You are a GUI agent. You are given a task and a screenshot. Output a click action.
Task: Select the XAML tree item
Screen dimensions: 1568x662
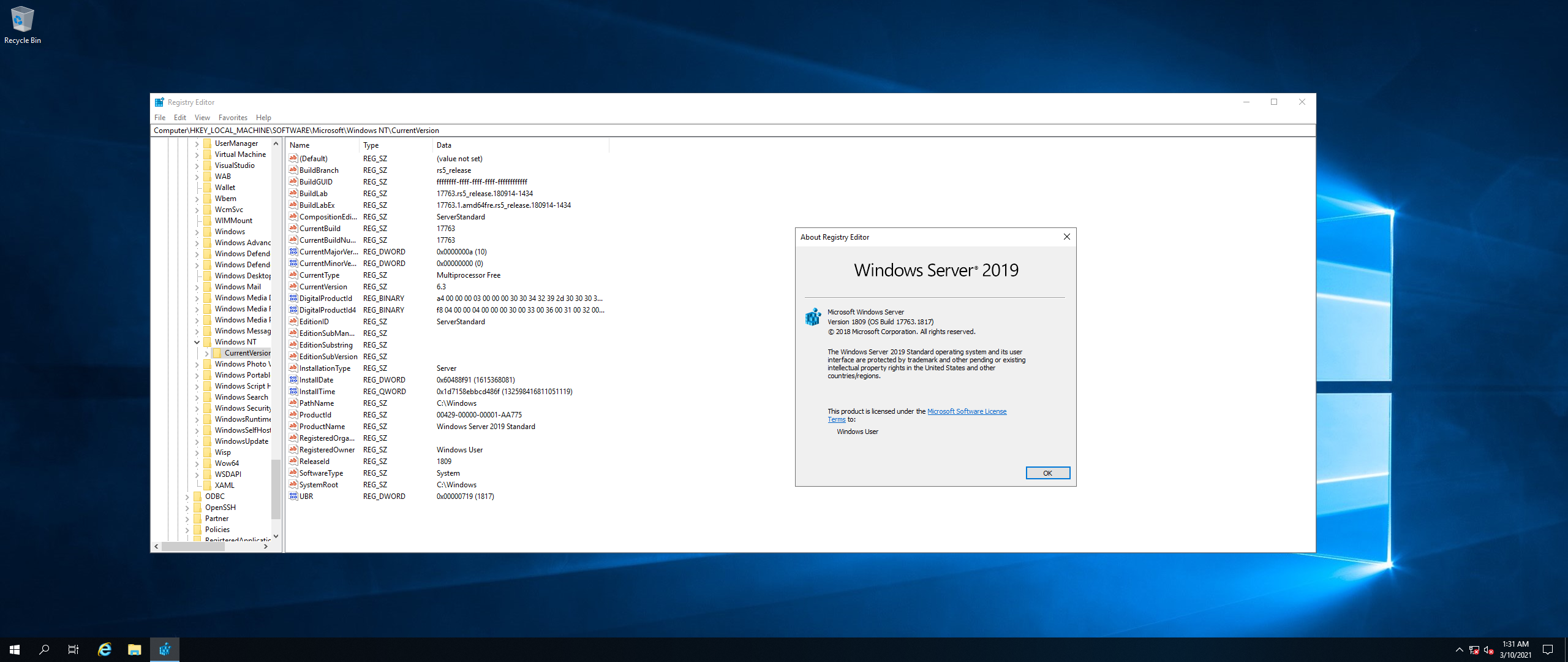tap(224, 485)
